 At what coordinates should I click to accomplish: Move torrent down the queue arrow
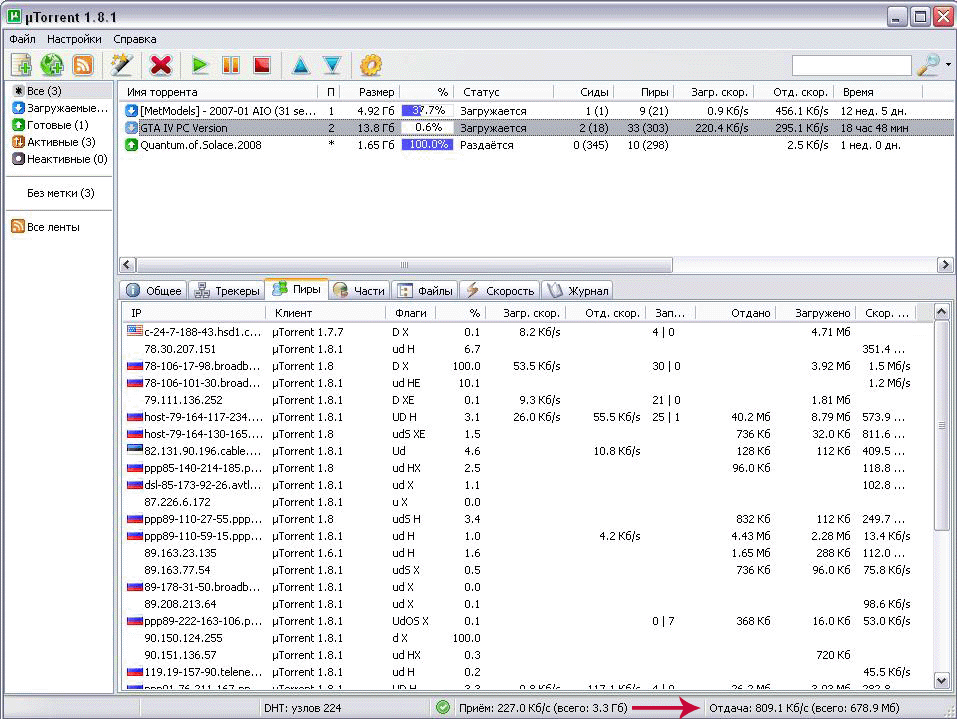pyautogui.click(x=332, y=65)
